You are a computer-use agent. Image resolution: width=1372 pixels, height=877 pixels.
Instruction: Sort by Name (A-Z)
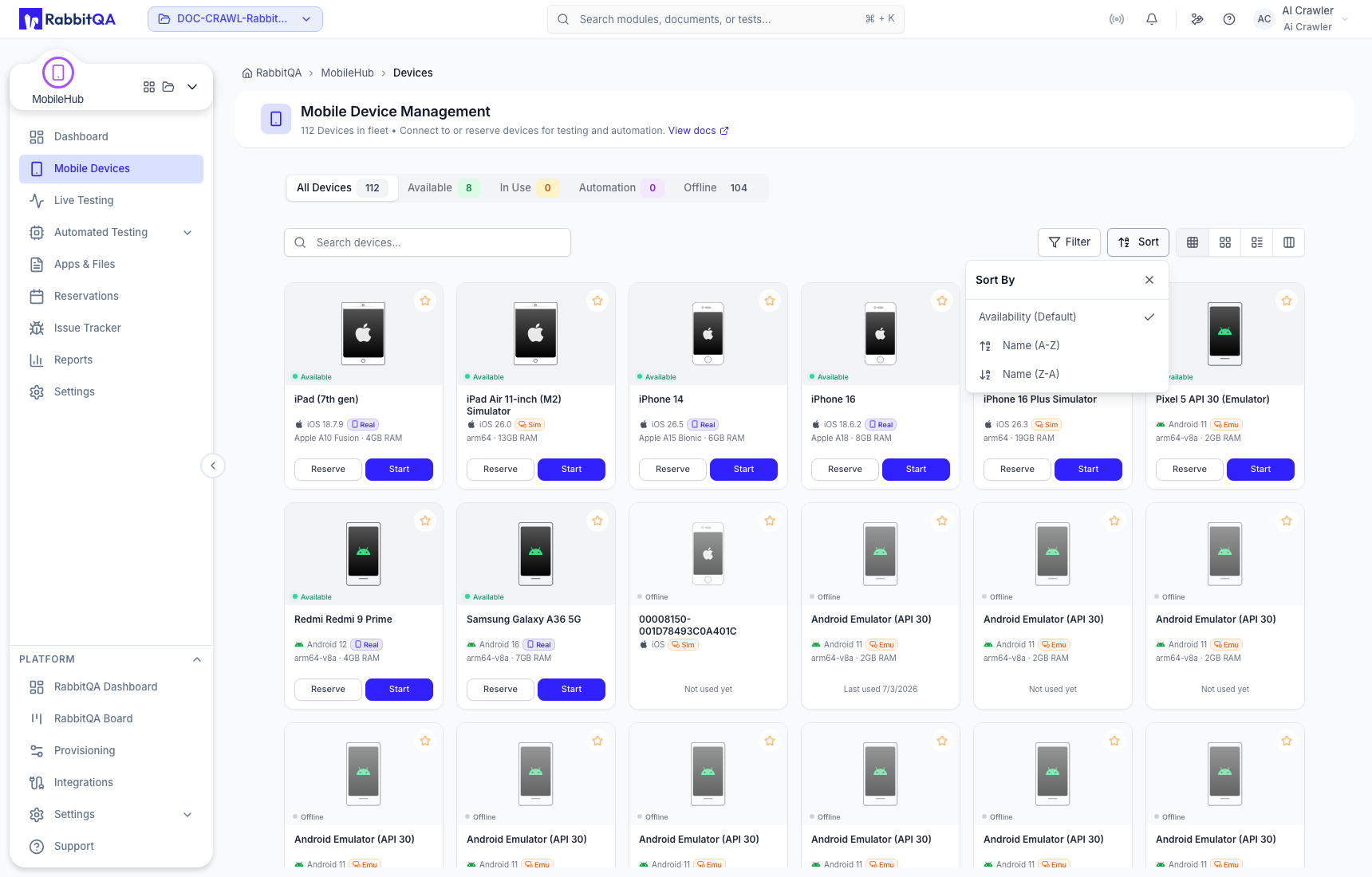coord(1067,345)
